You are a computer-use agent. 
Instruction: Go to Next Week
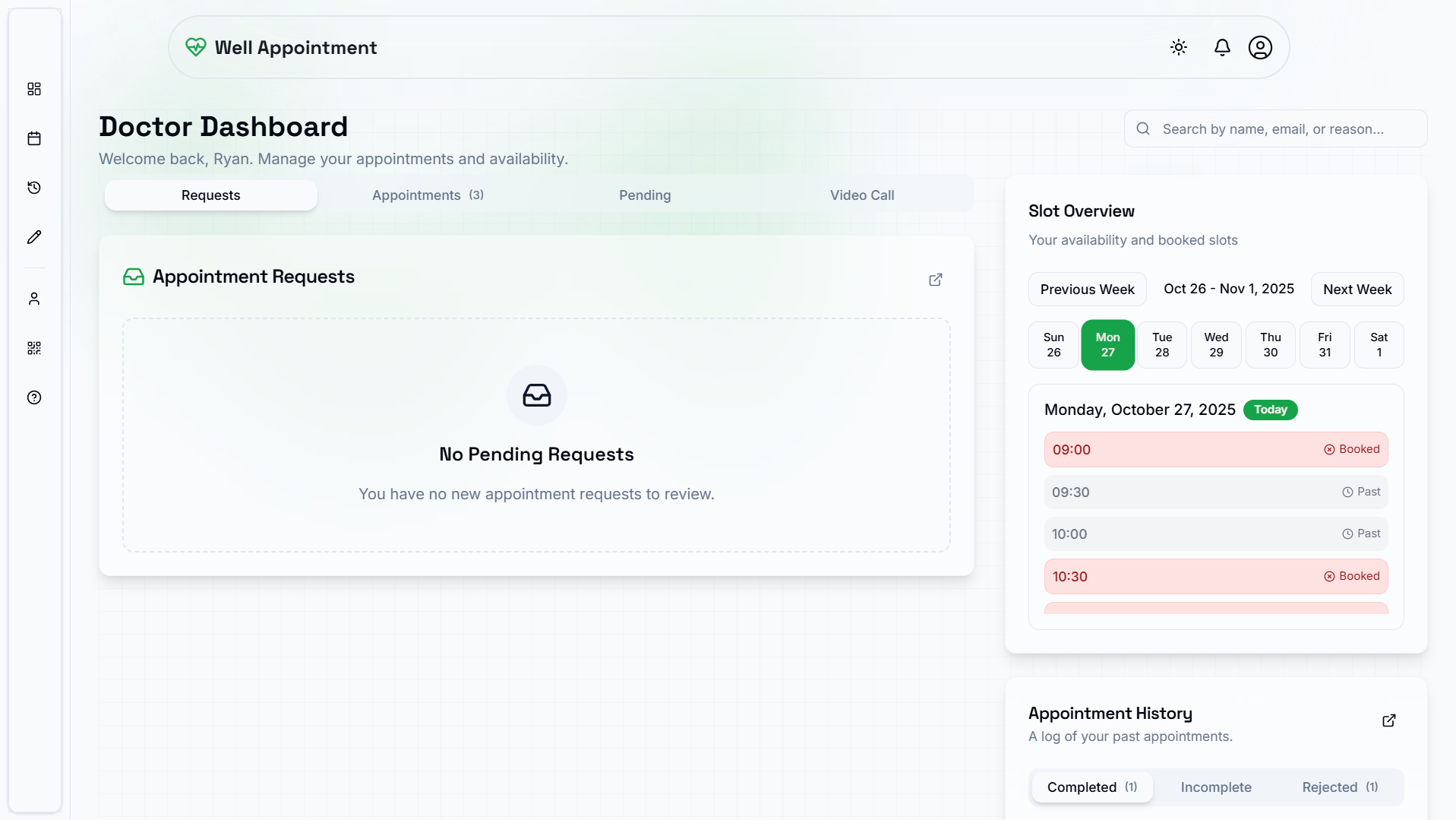click(x=1357, y=290)
